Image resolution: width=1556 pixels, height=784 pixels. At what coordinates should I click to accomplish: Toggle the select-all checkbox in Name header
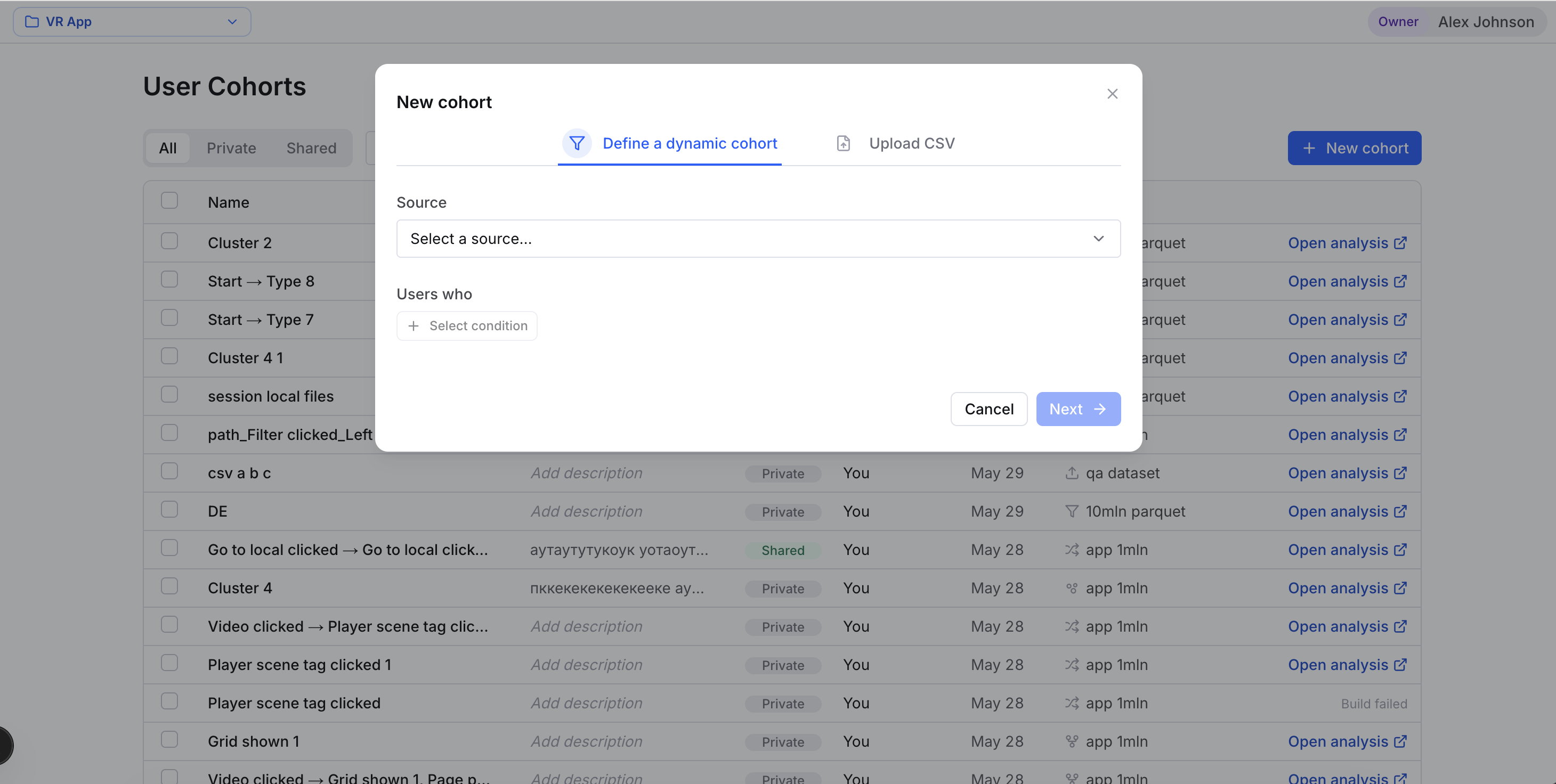pyautogui.click(x=169, y=200)
